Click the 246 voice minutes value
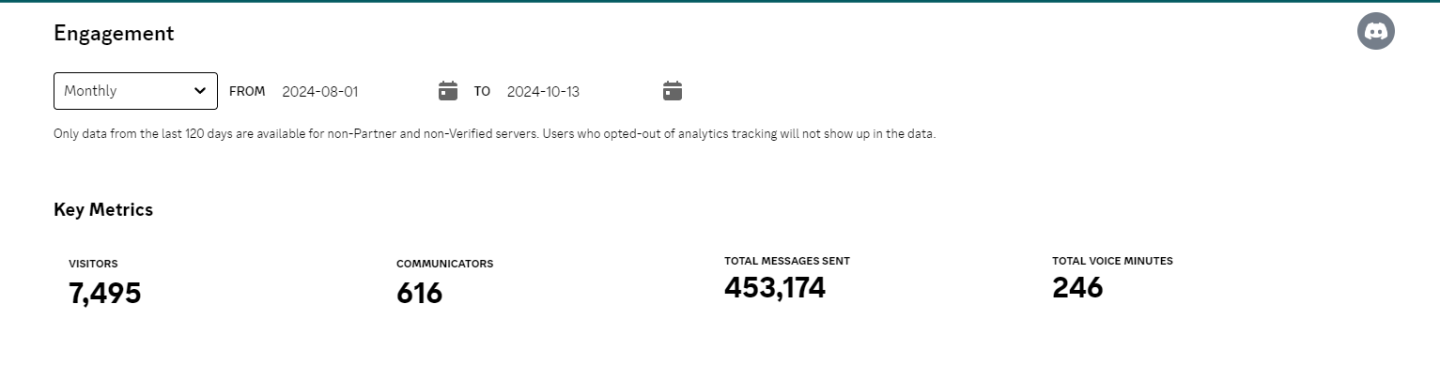Screen dimensions: 1440x380 point(1078,289)
